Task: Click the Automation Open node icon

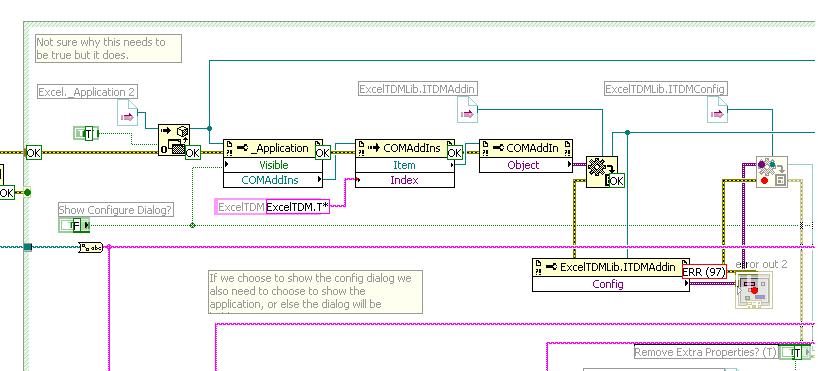Action: (174, 139)
